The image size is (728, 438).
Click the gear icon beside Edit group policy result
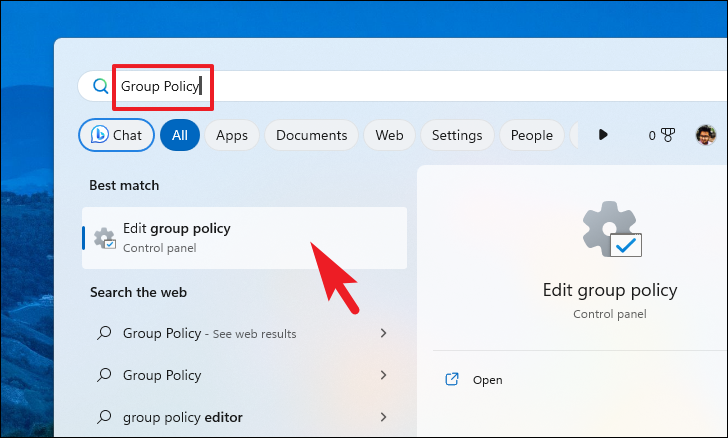click(x=104, y=238)
